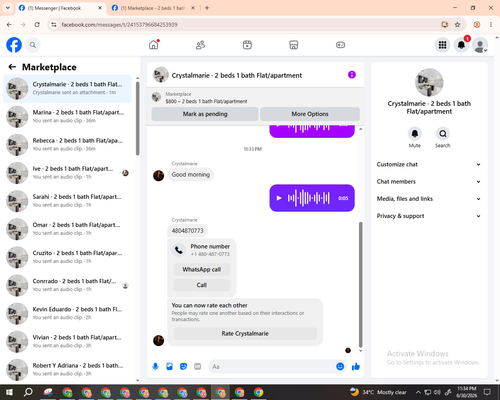Open the Marketplace storefront icon
The height and width of the screenshot is (400, 500).
[x=293, y=45]
